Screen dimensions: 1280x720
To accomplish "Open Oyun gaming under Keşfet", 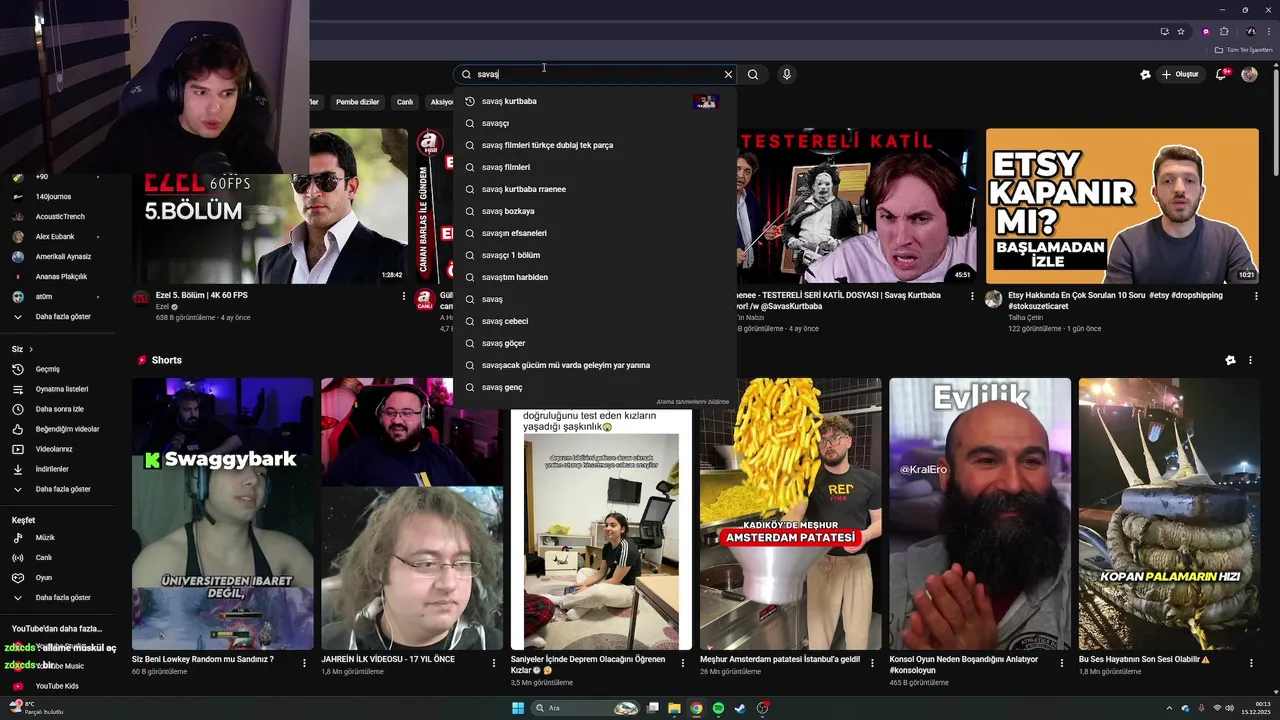I will tap(43, 578).
